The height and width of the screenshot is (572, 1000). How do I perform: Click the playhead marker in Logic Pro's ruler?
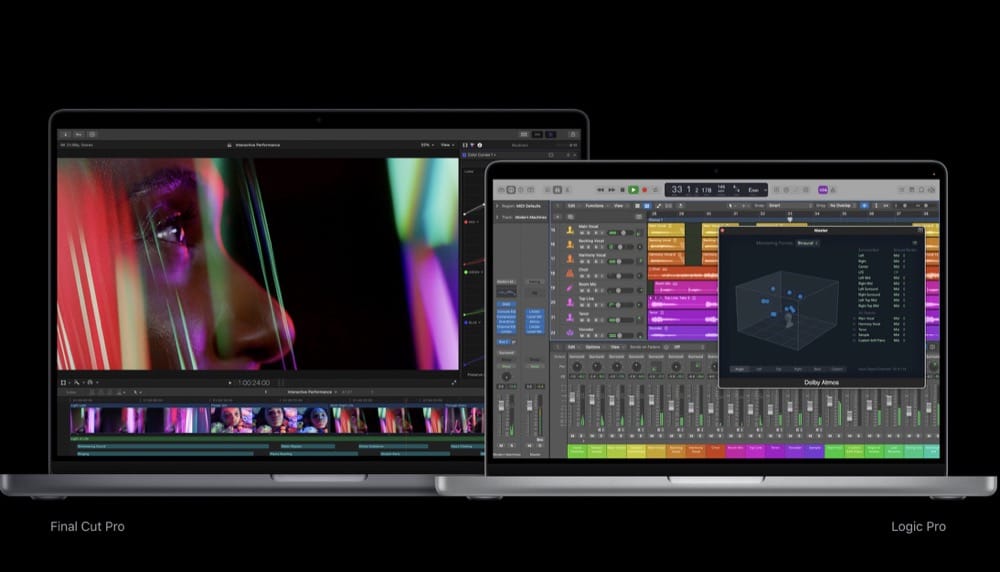[790, 219]
